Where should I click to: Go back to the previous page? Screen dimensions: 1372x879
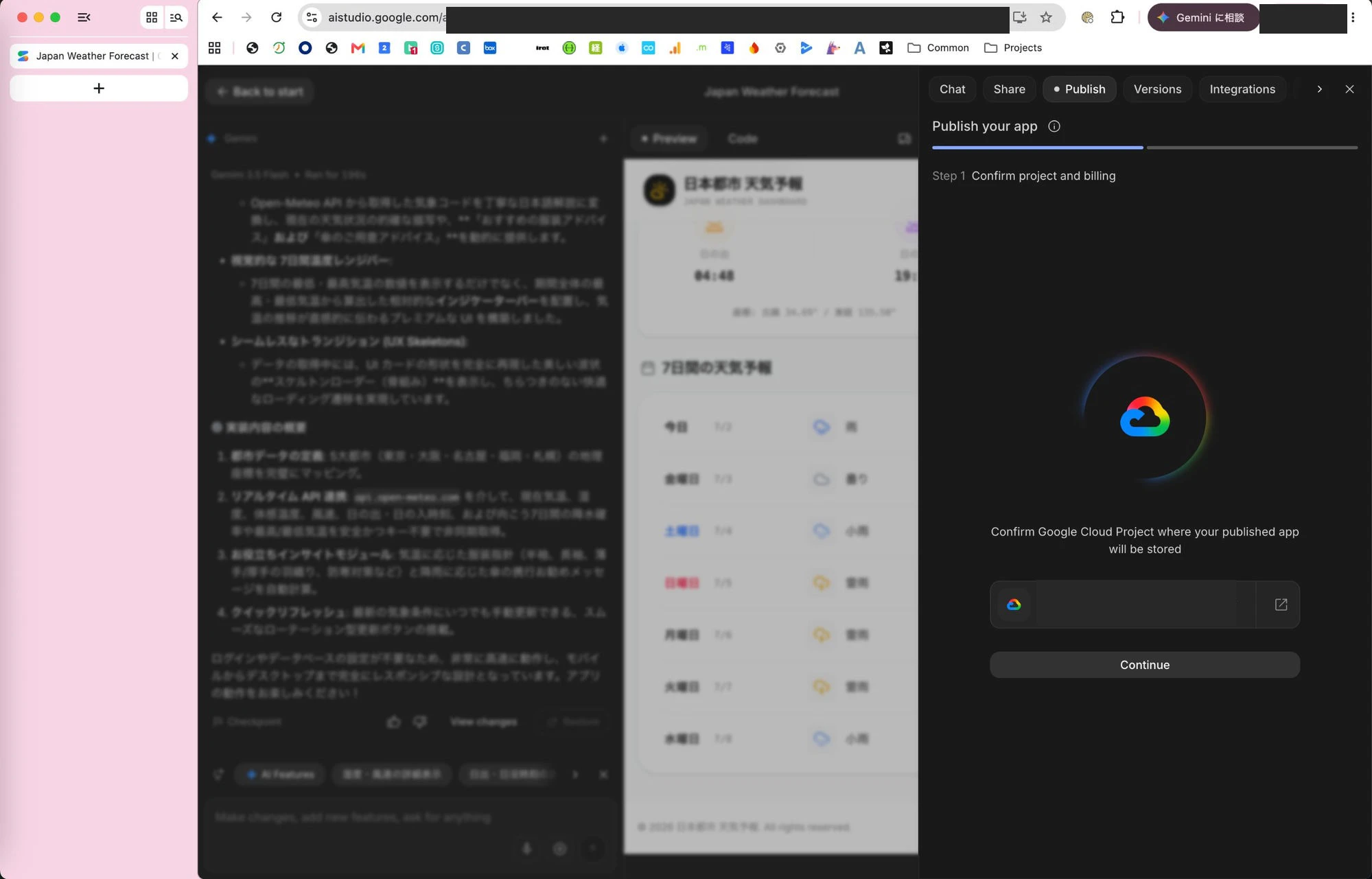(x=217, y=17)
